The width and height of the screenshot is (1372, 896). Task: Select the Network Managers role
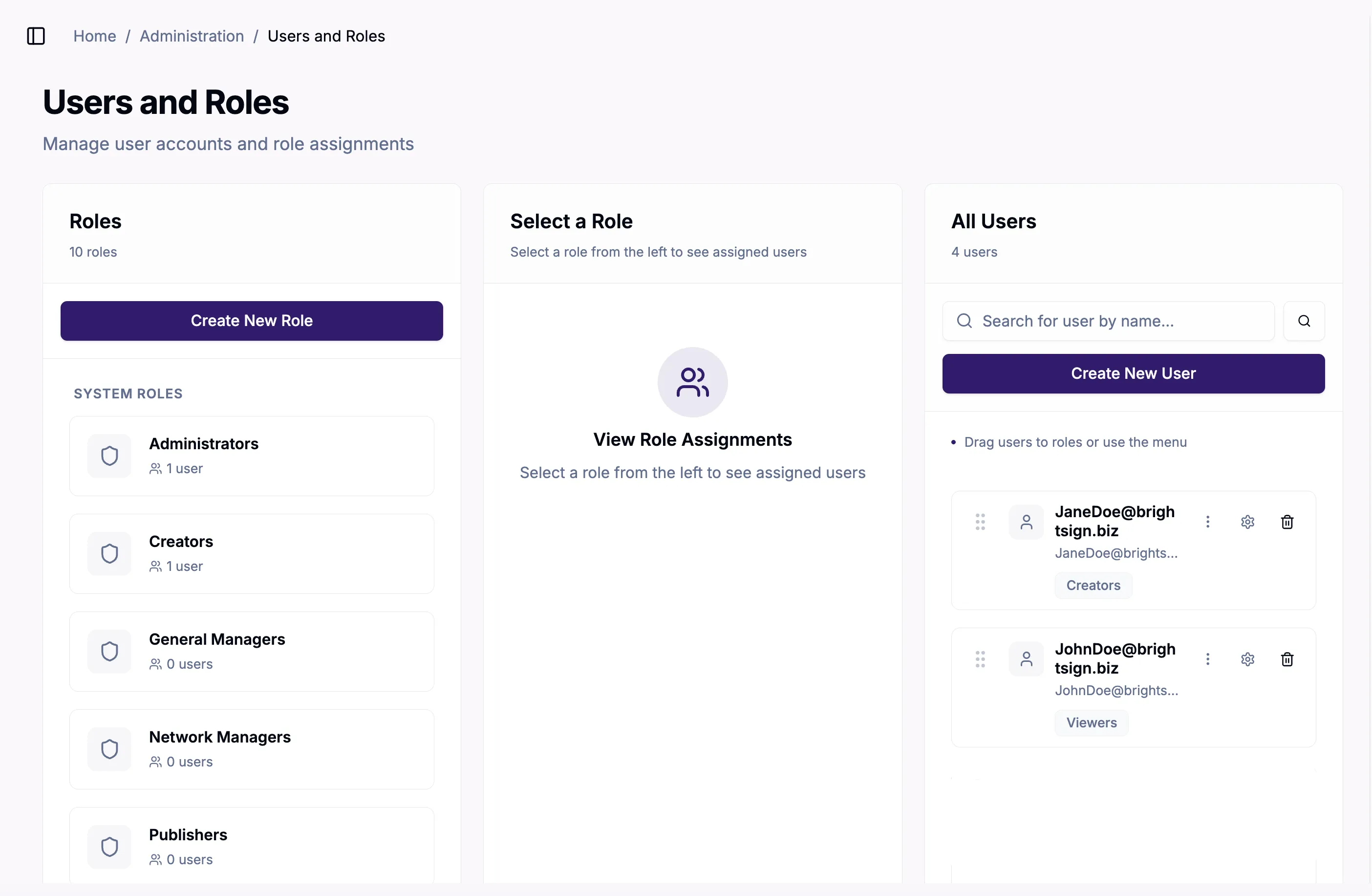(x=252, y=749)
